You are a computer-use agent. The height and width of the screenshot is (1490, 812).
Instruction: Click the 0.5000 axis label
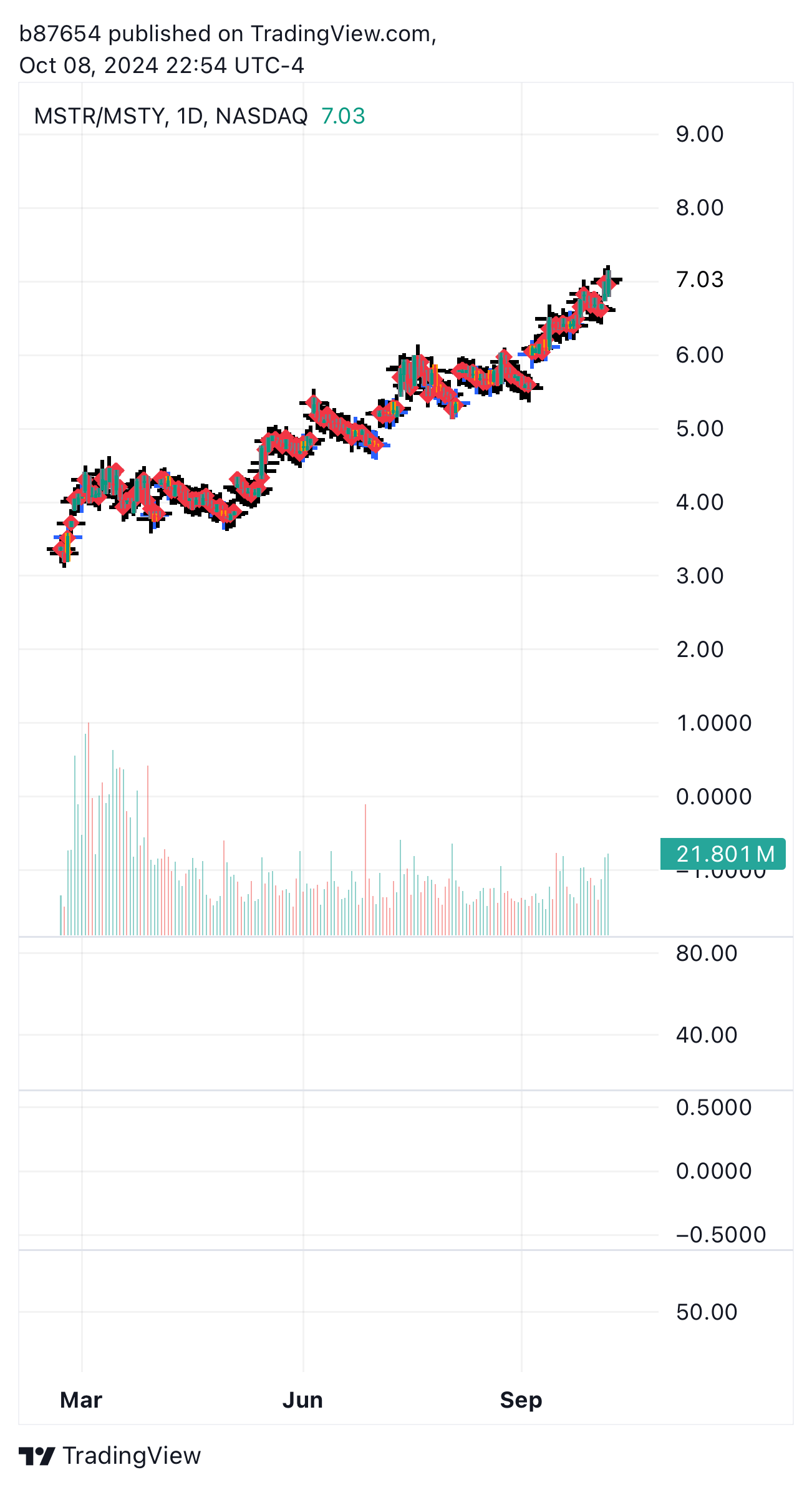click(714, 1108)
